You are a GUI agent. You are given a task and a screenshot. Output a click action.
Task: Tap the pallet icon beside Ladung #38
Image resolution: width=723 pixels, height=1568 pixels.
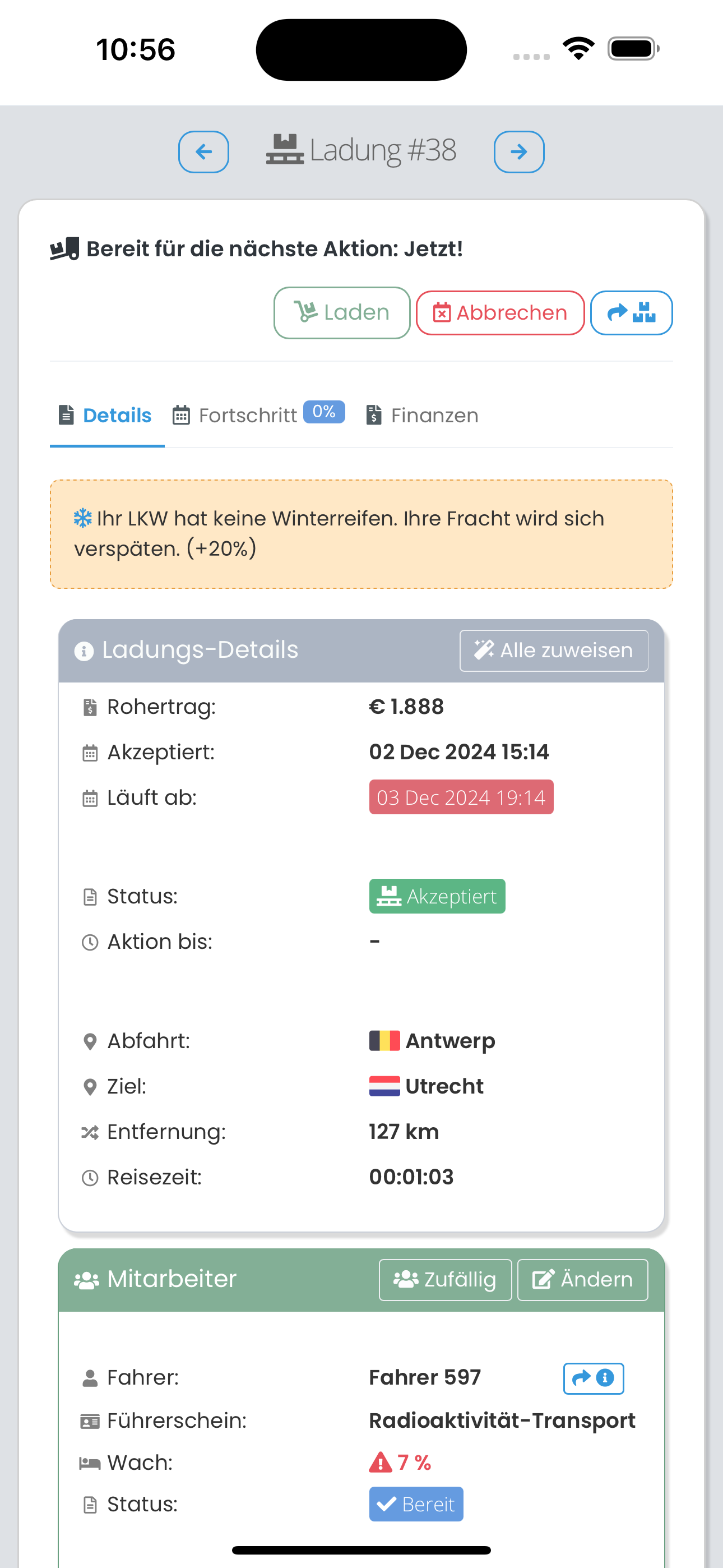(284, 150)
